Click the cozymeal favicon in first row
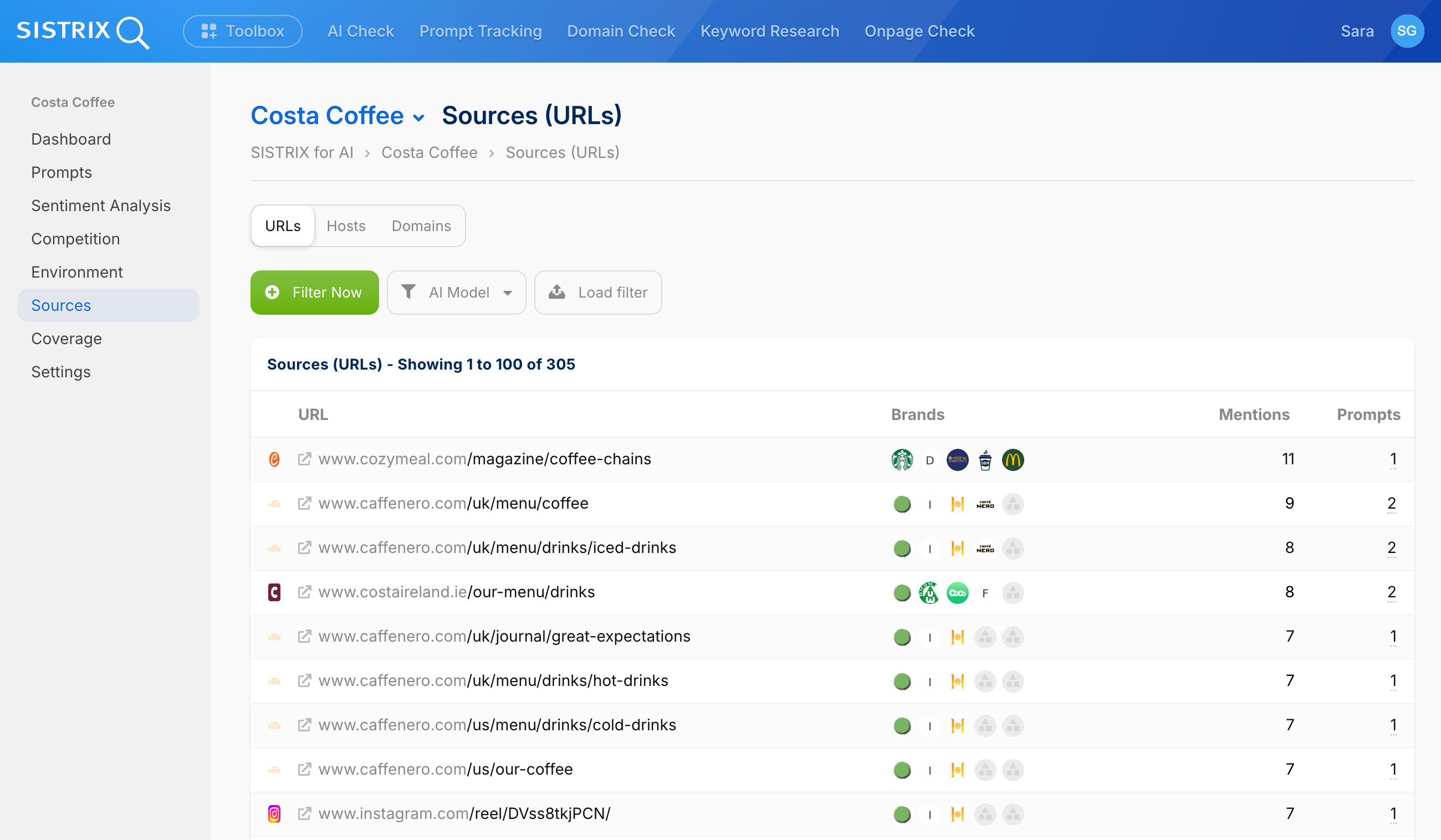1441x840 pixels. (274, 459)
